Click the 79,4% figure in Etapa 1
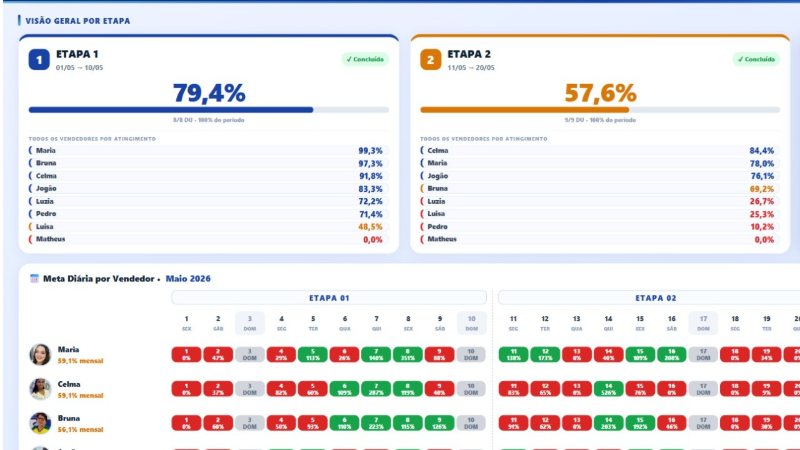Viewport: 800px width, 450px height. (209, 93)
